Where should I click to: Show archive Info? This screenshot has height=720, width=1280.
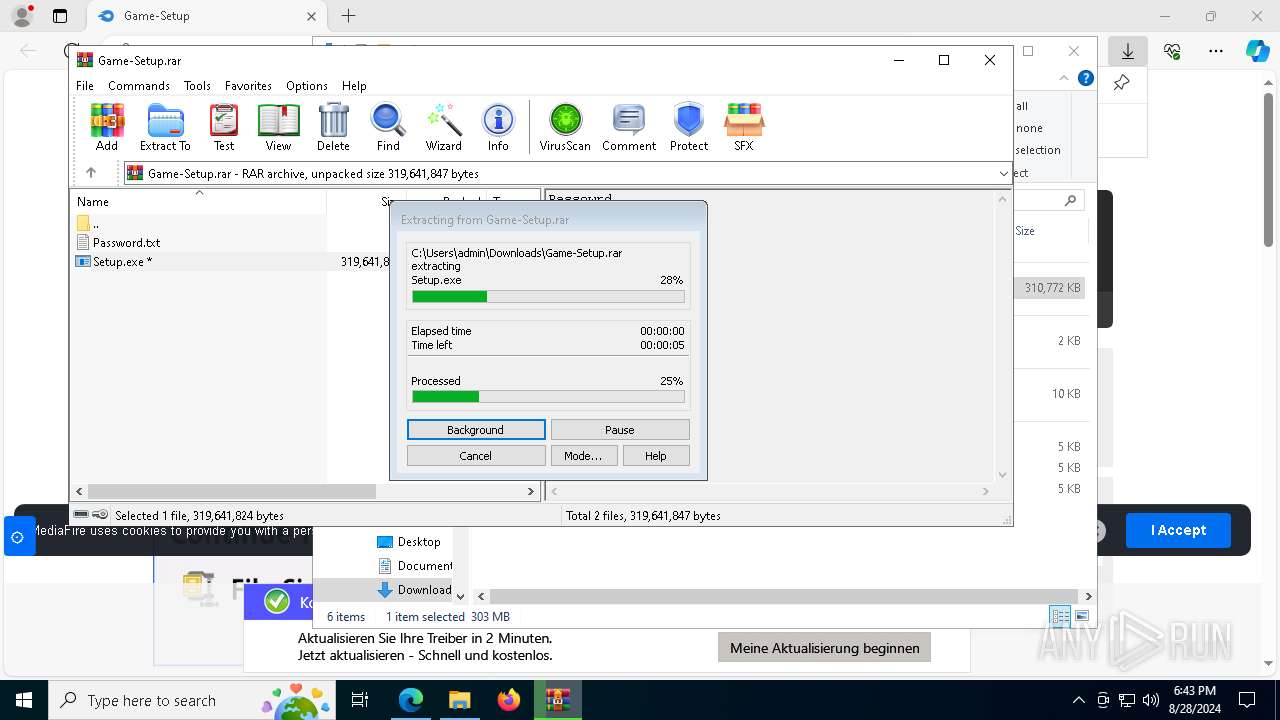tap(498, 127)
